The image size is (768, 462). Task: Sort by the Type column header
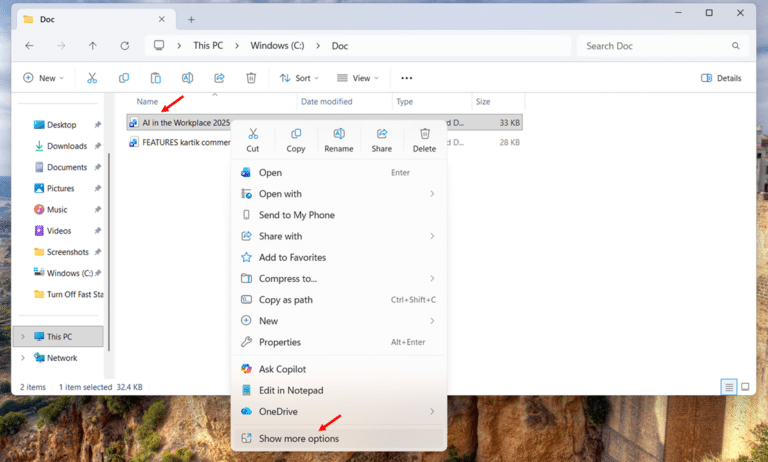tap(405, 101)
